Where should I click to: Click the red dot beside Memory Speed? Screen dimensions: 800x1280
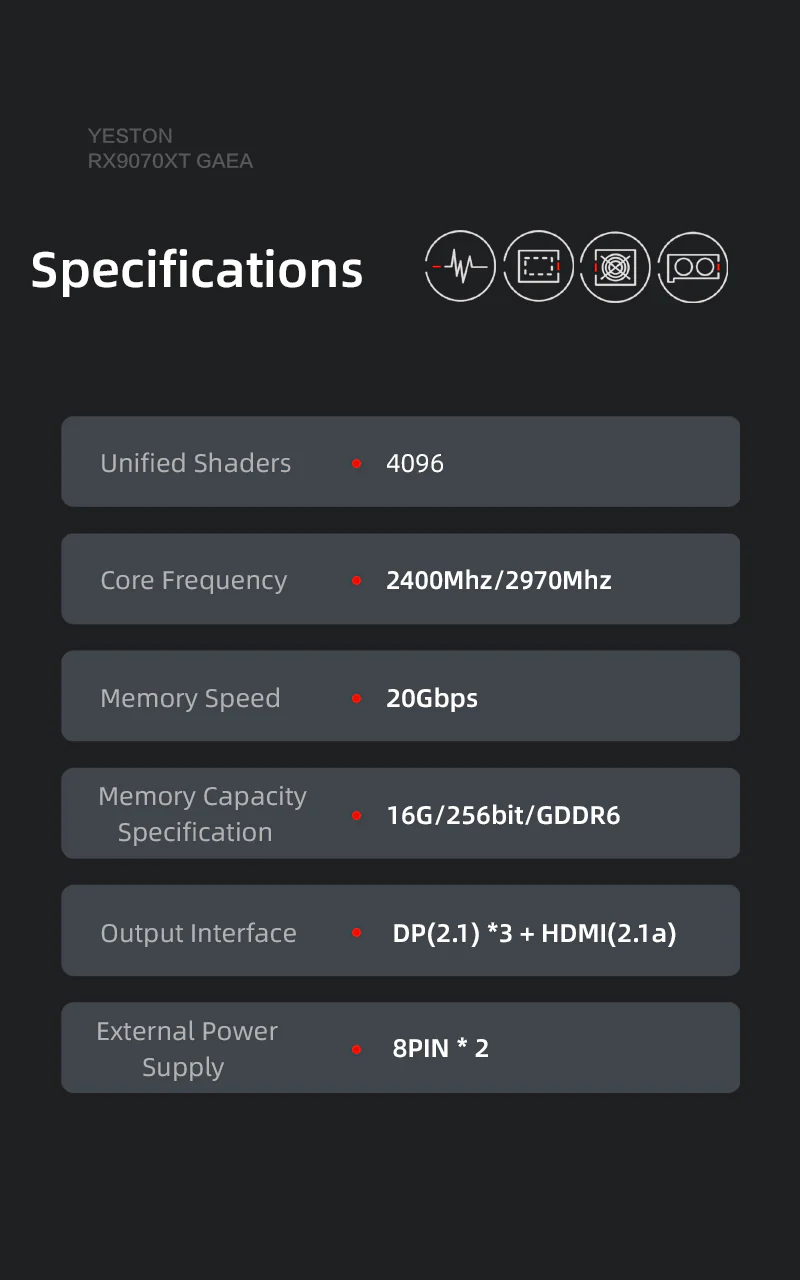356,698
